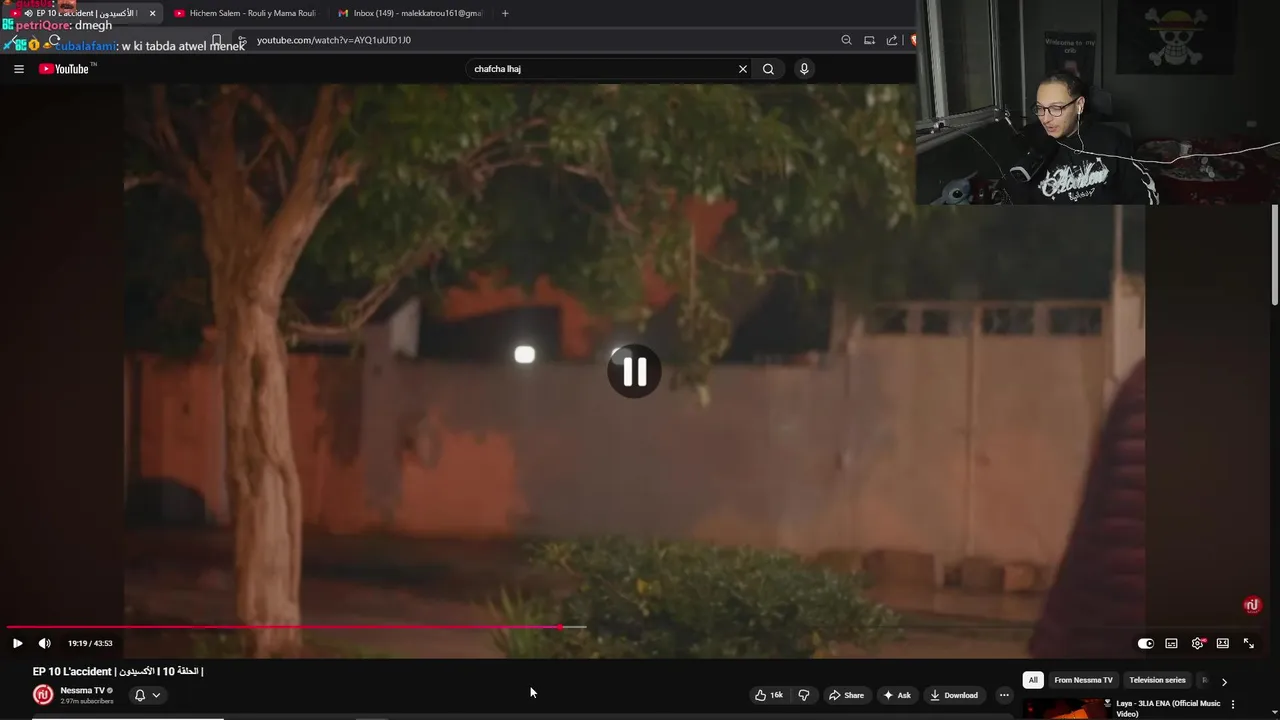
Task: Click the large pause overlay on the video
Action: pyautogui.click(x=634, y=372)
